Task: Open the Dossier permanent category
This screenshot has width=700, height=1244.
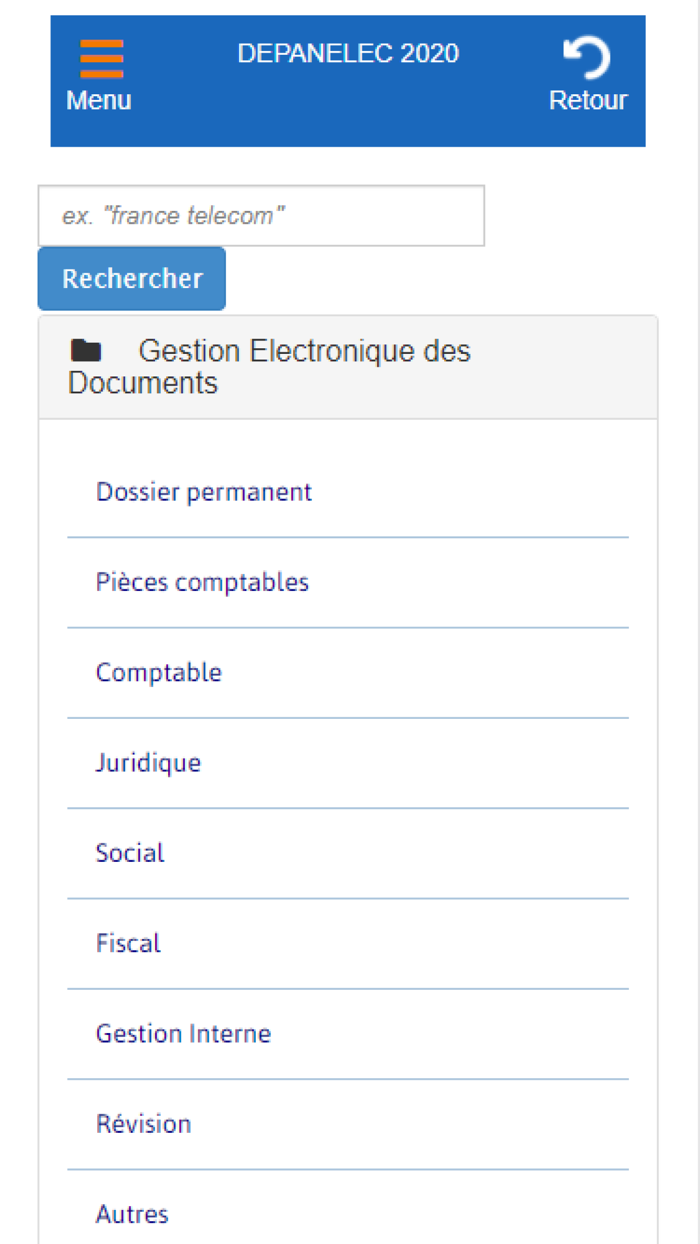Action: (x=204, y=492)
